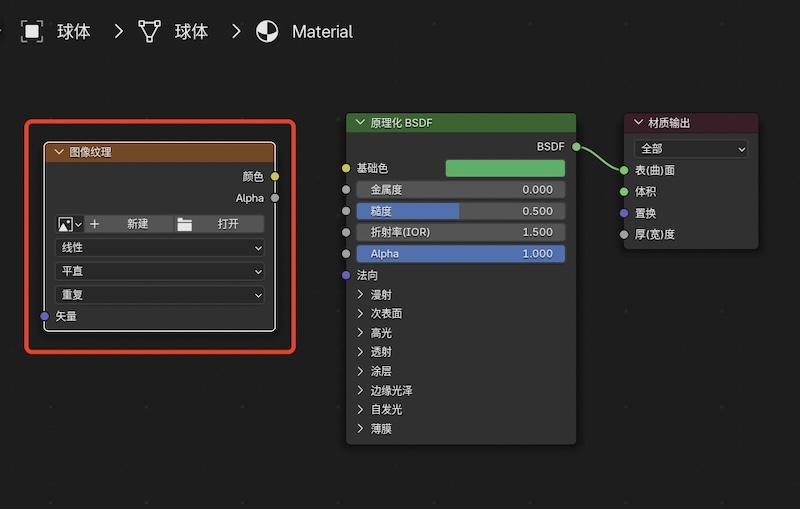Click the Material sphere icon in breadcrumb
This screenshot has width=800, height=509.
(x=267, y=32)
